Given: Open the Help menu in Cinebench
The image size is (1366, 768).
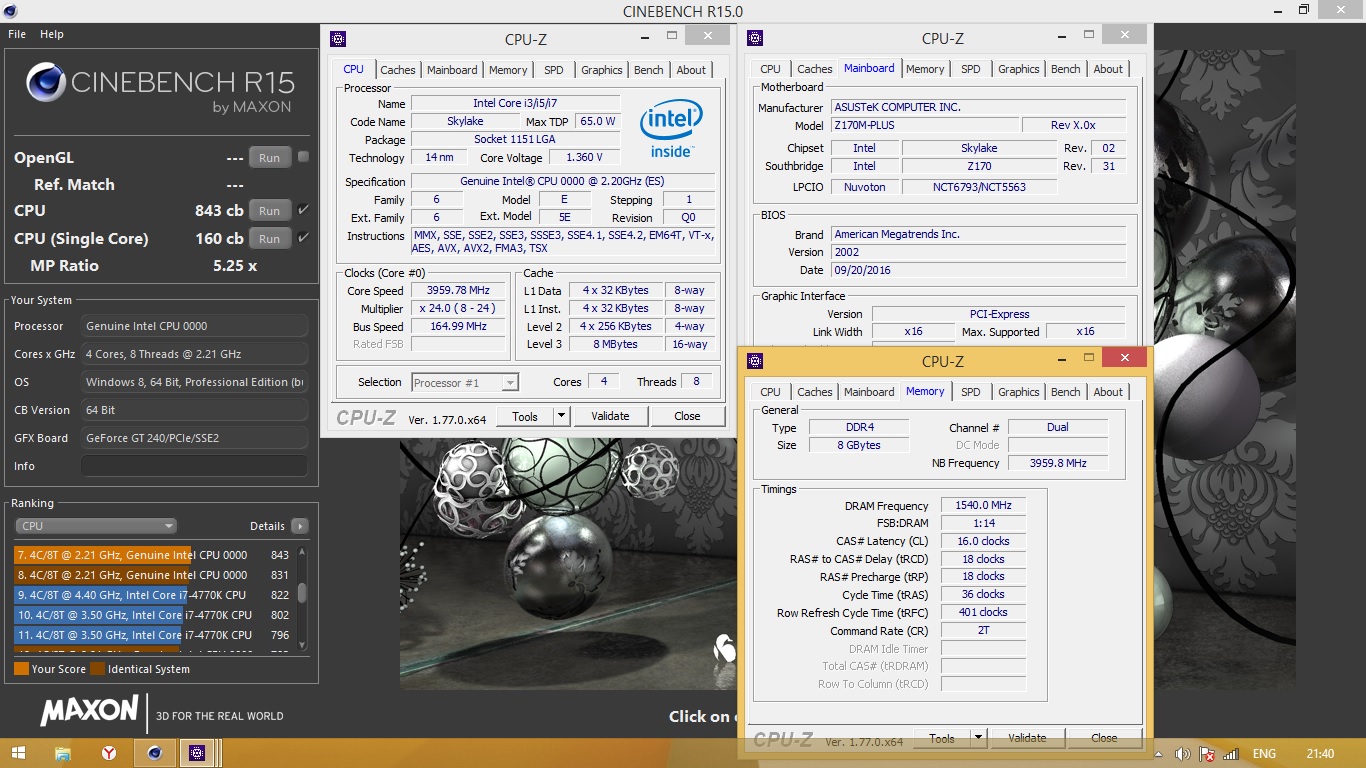Looking at the screenshot, I should point(52,34).
